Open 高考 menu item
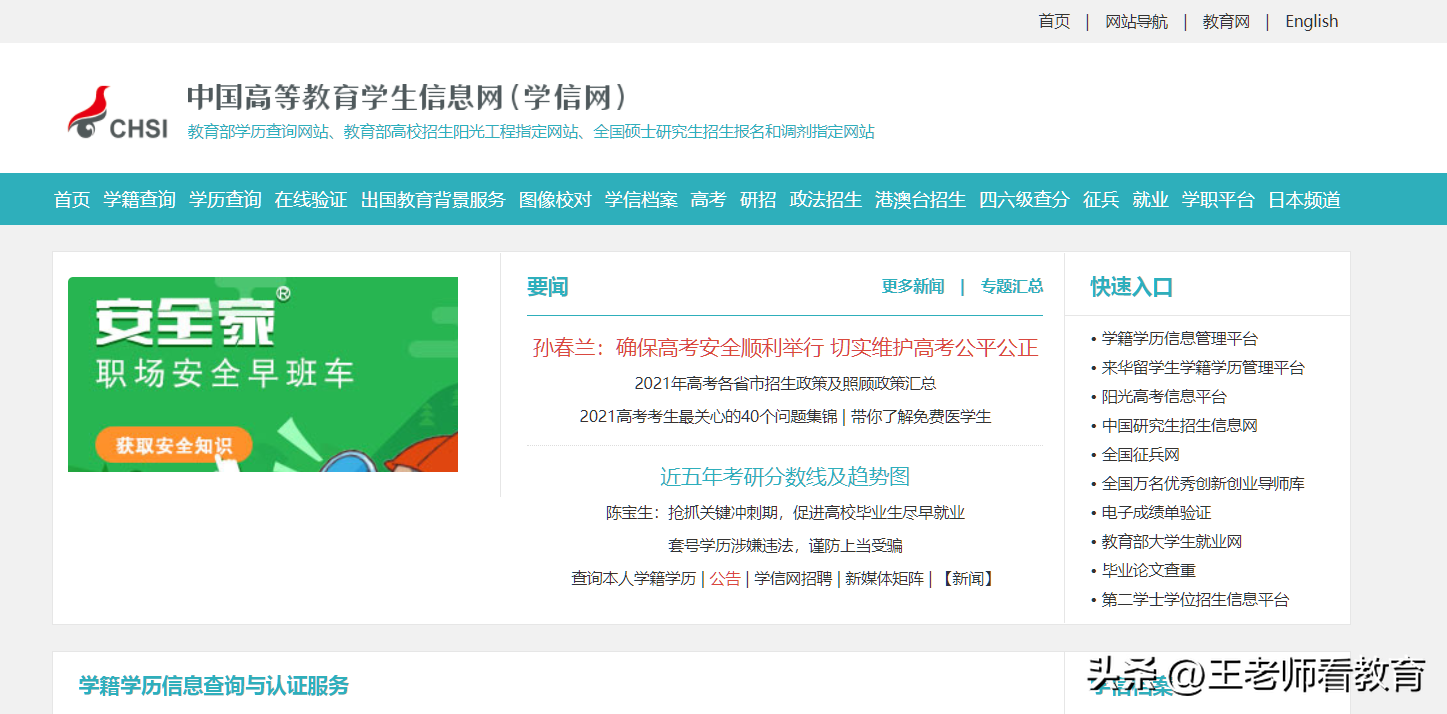1447x714 pixels. tap(708, 200)
